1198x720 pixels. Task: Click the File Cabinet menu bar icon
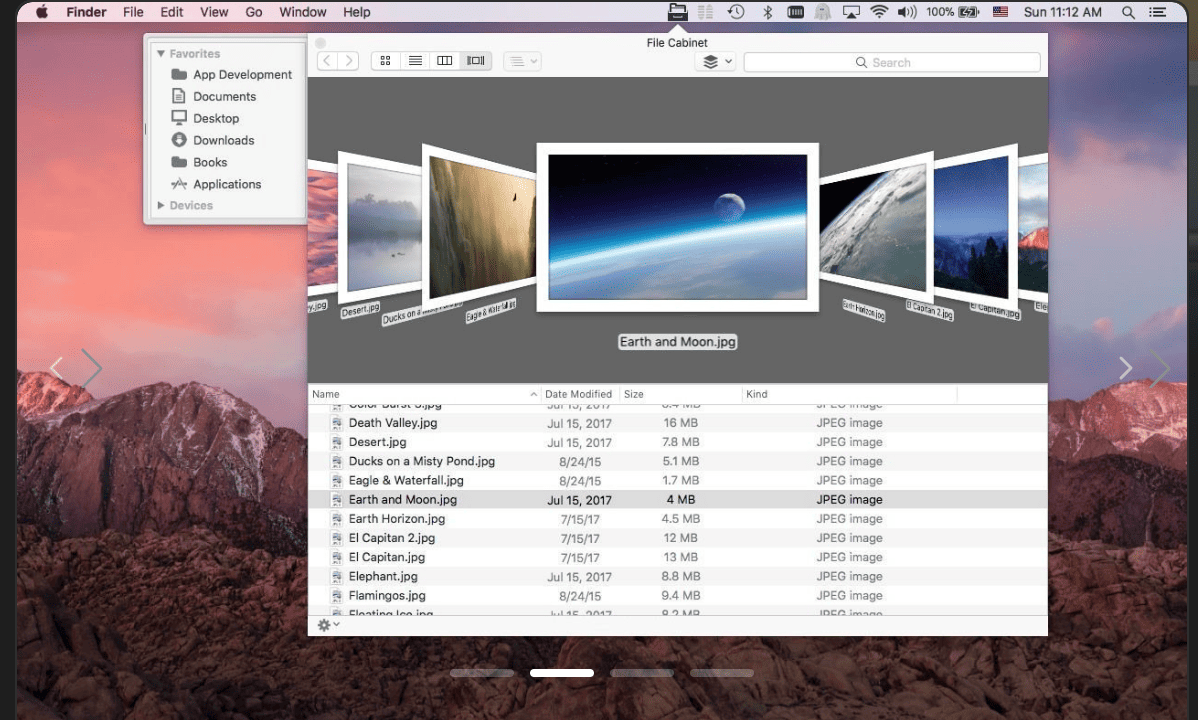677,11
